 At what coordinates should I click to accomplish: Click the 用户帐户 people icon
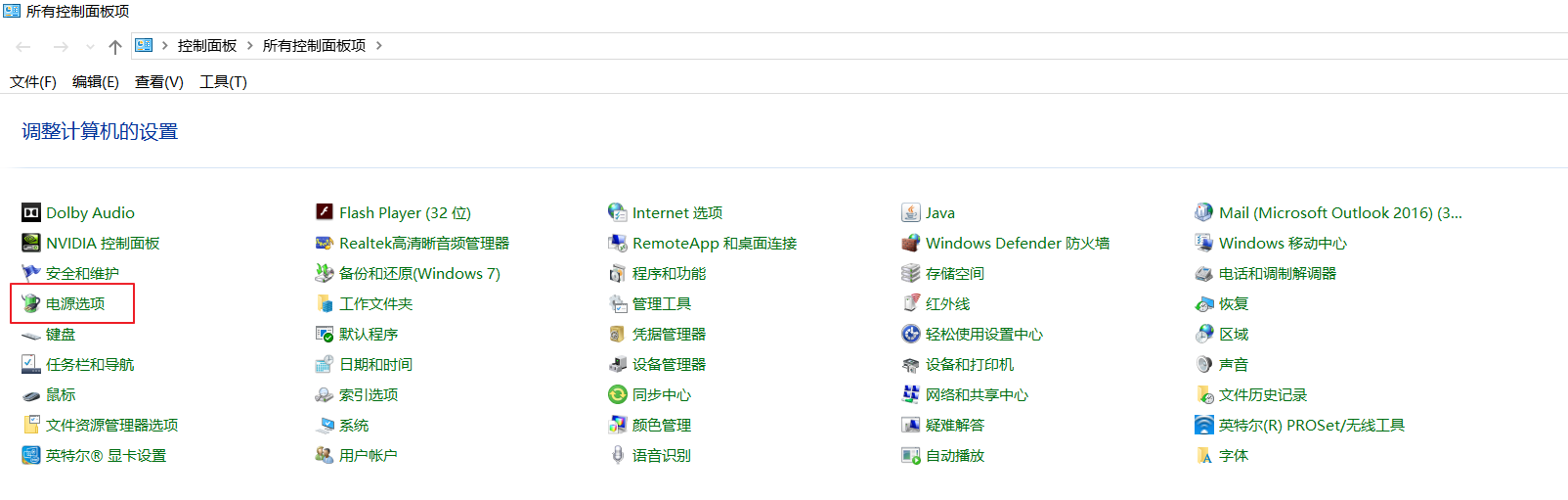coord(325,455)
